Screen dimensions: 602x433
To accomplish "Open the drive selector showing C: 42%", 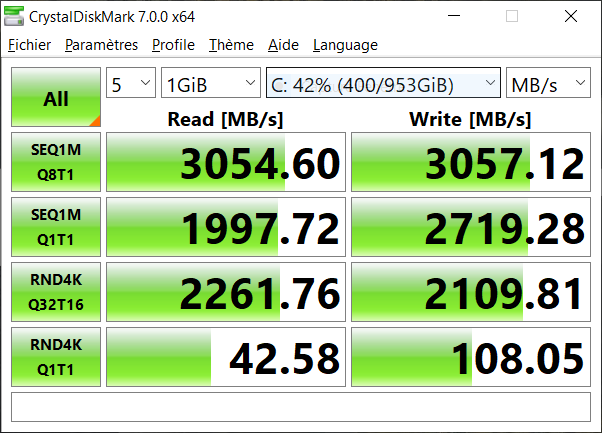I will 383,83.
